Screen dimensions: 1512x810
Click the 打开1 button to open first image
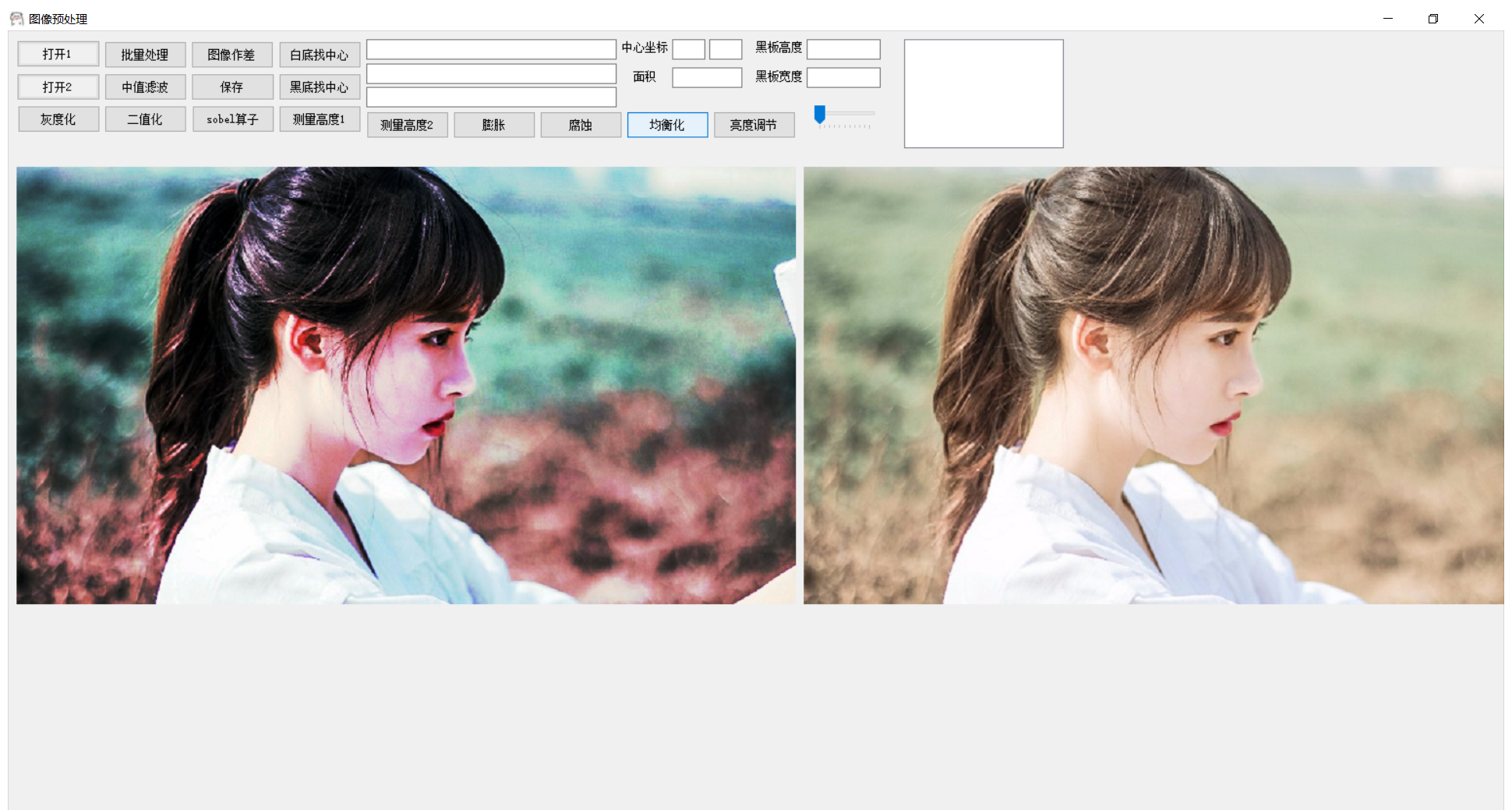[58, 53]
